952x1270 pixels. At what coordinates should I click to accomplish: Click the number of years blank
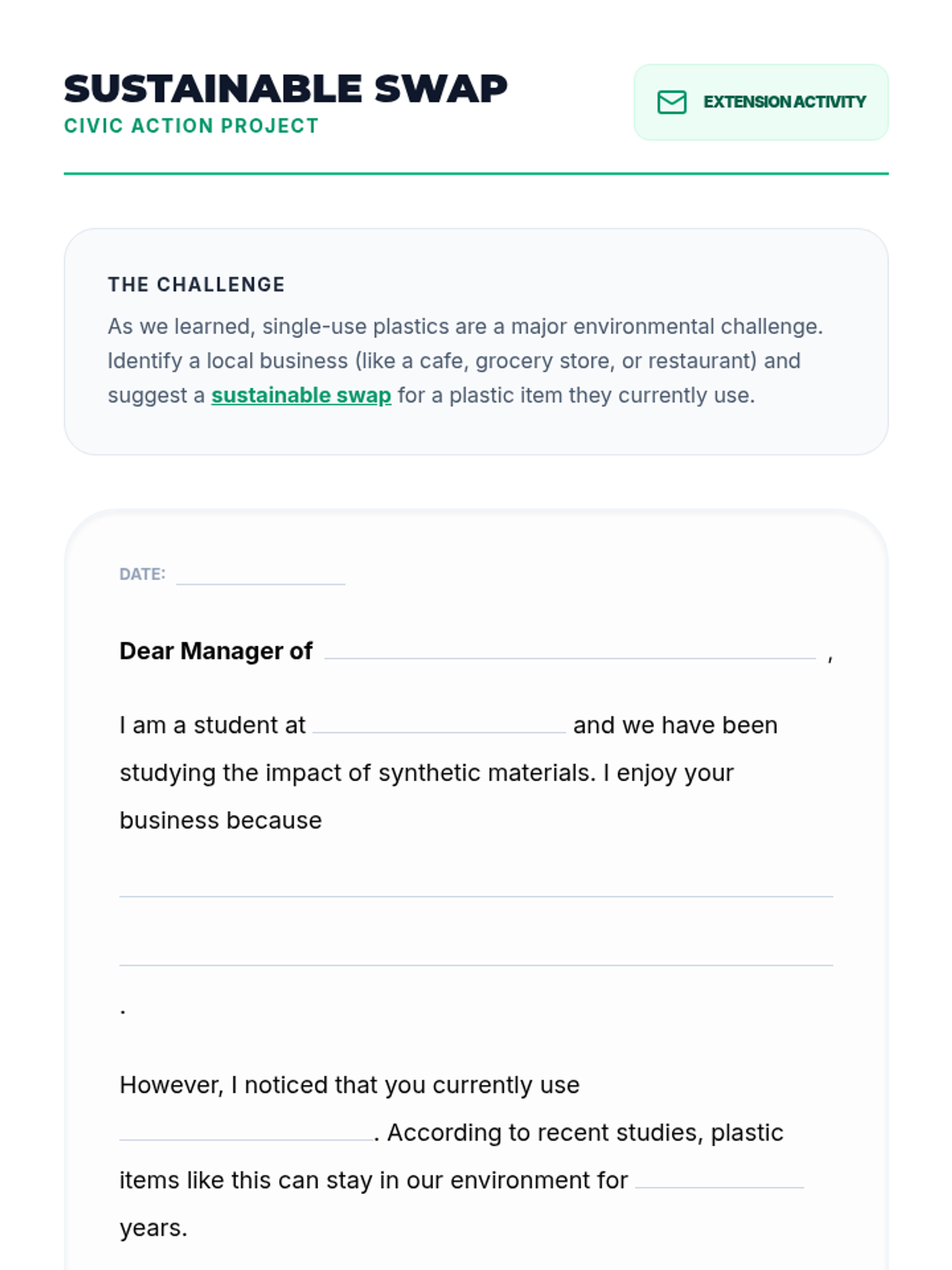click(719, 1179)
